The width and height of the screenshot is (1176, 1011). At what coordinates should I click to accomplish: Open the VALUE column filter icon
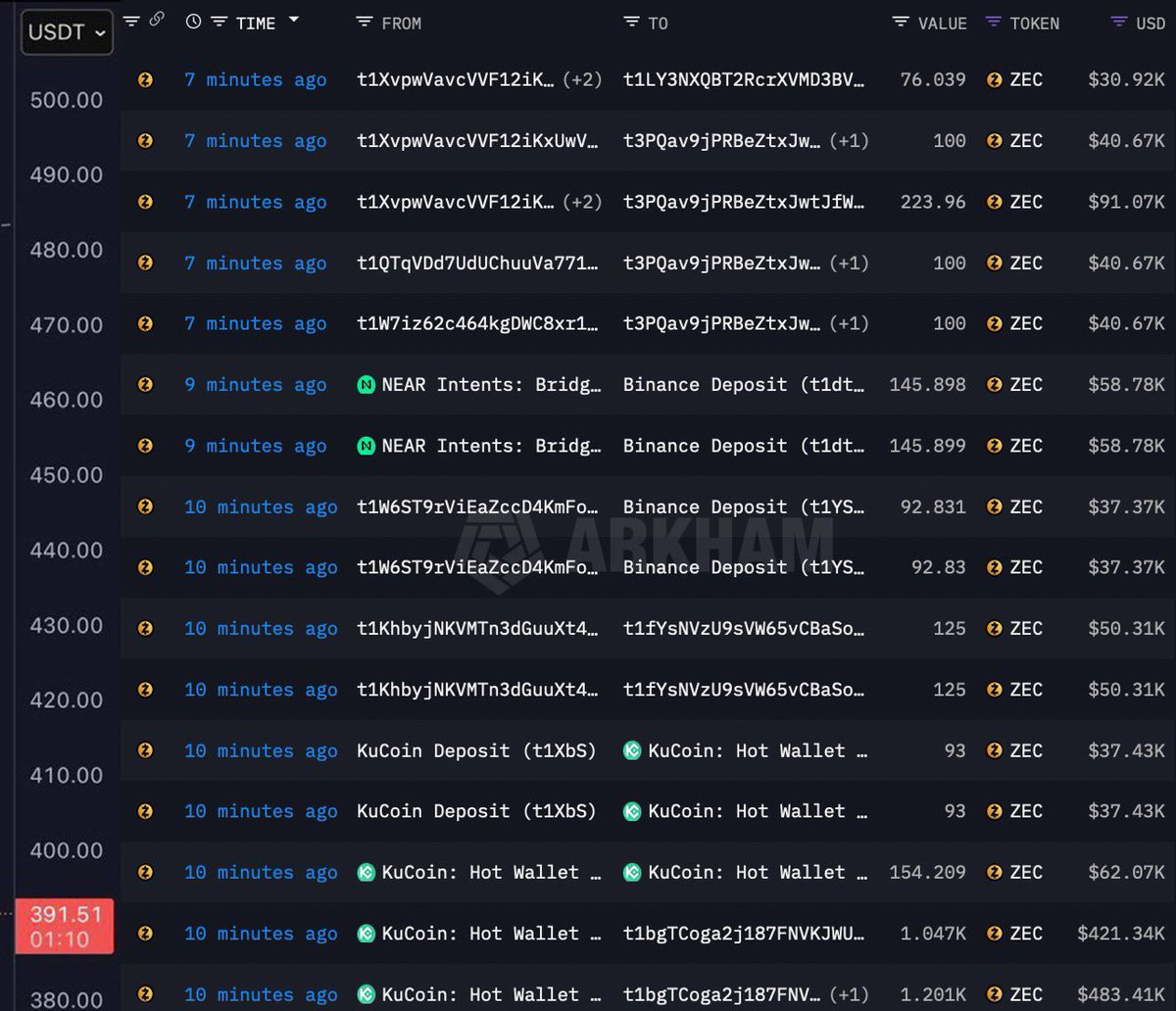(901, 23)
